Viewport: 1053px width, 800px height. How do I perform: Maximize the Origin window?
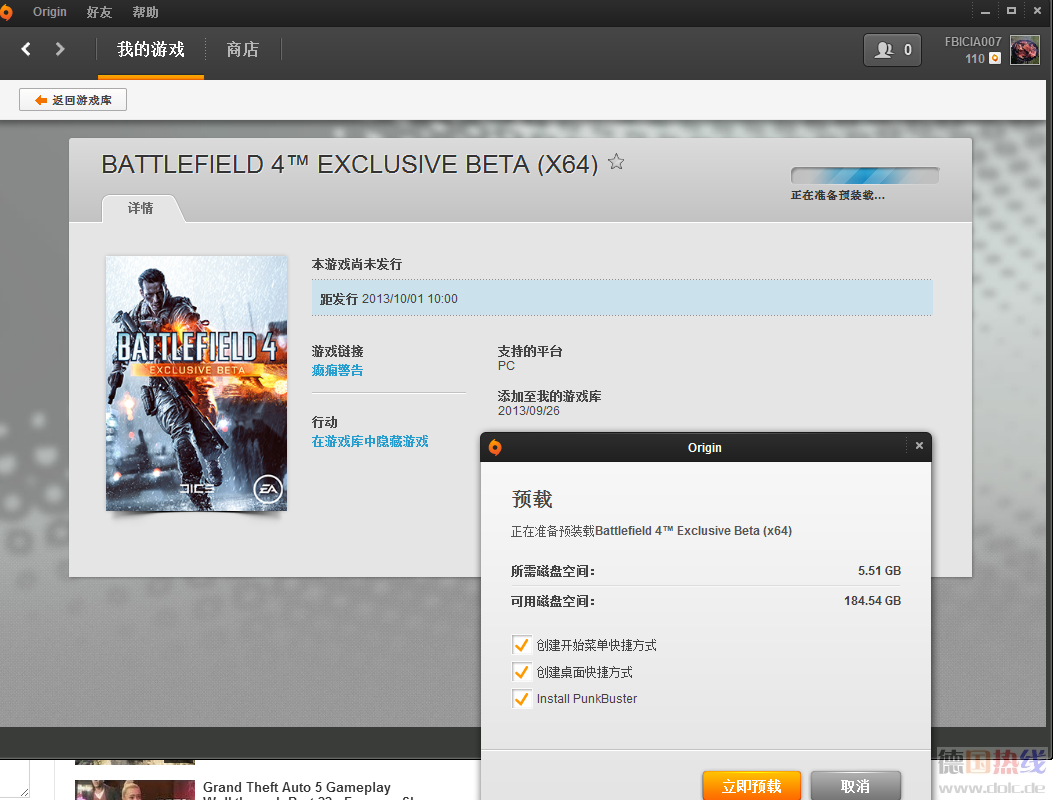(x=1011, y=11)
